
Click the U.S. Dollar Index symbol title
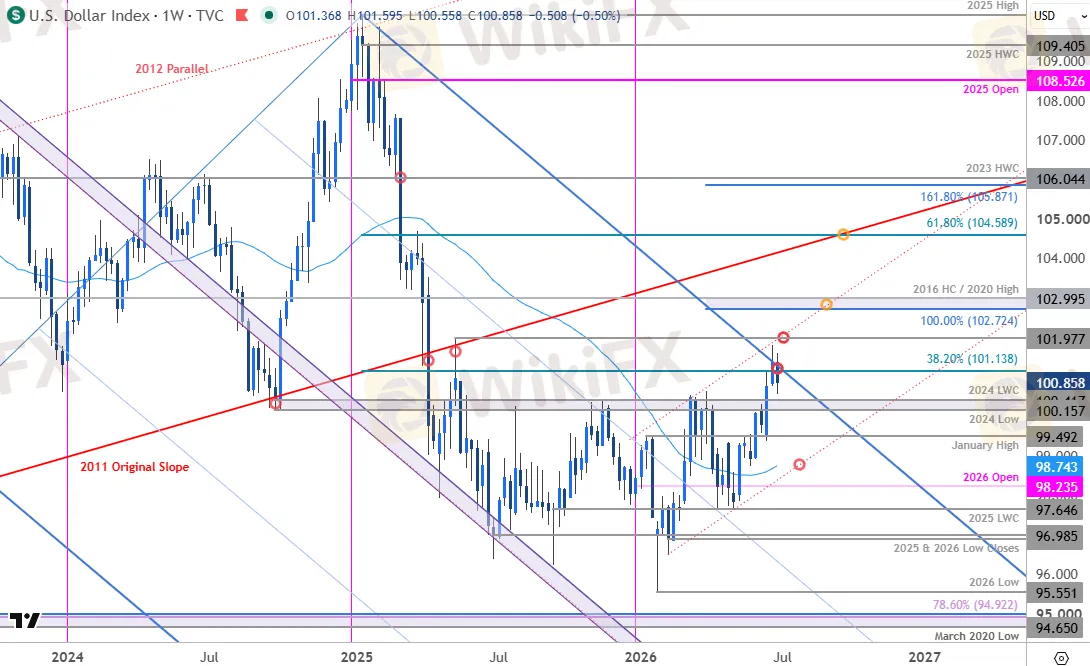click(90, 15)
